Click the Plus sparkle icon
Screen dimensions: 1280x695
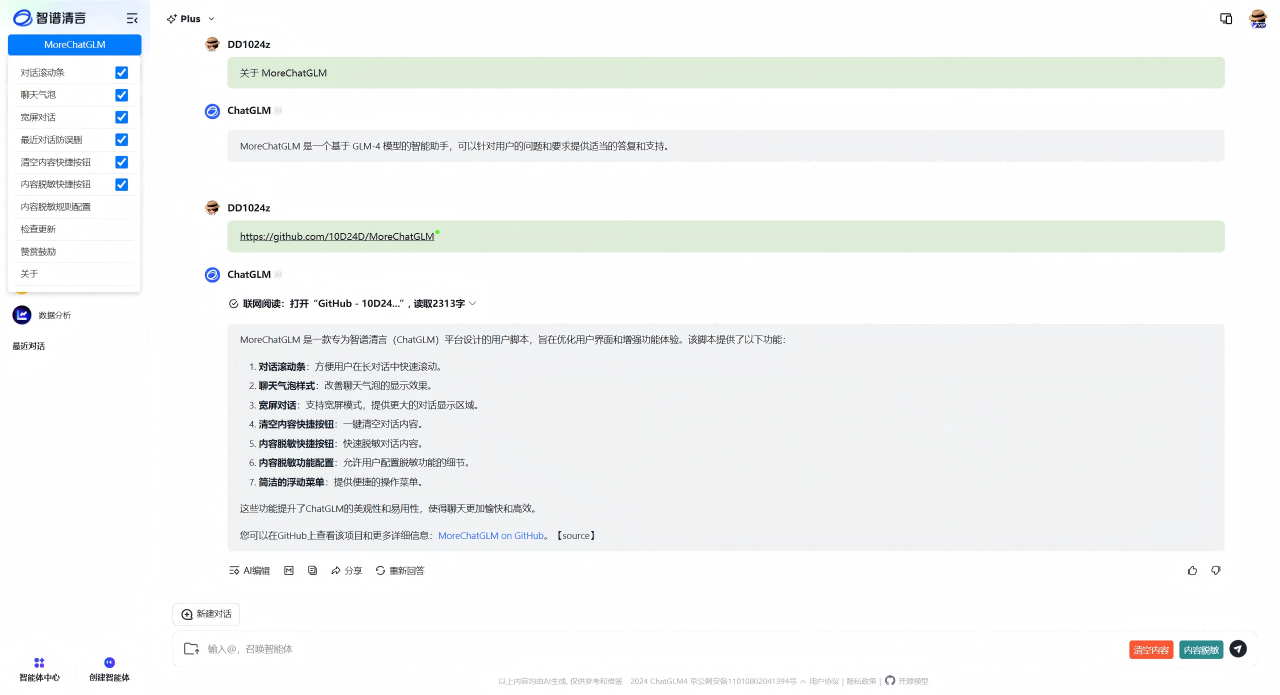click(x=172, y=19)
